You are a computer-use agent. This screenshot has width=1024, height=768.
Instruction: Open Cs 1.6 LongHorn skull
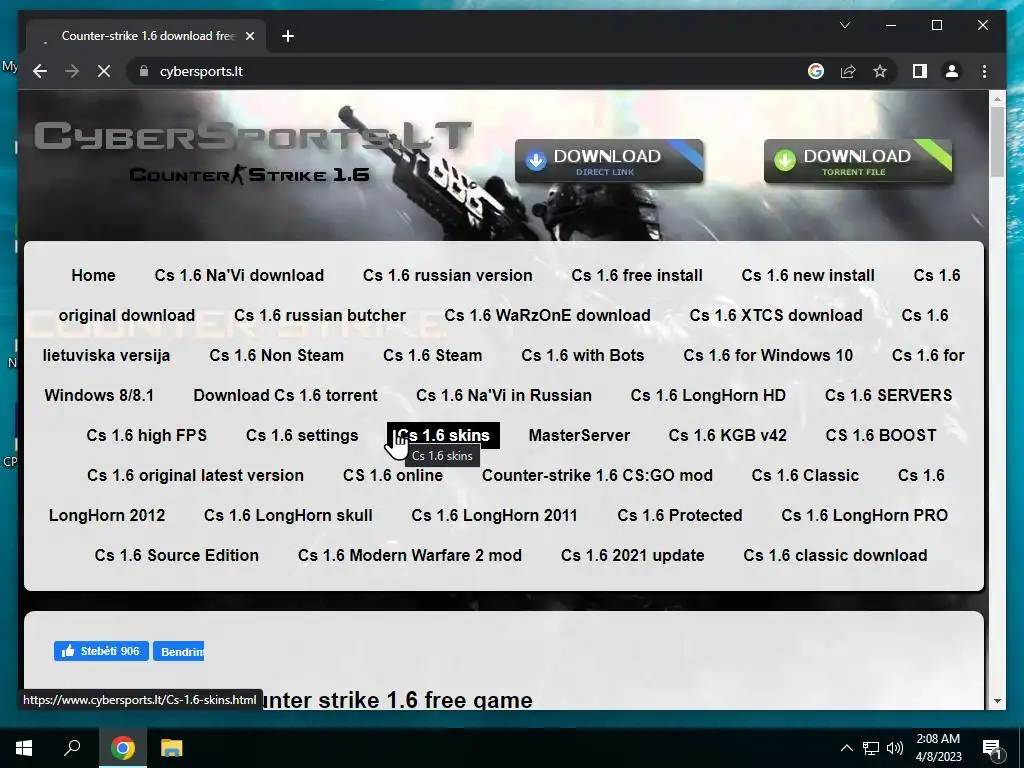tap(288, 515)
